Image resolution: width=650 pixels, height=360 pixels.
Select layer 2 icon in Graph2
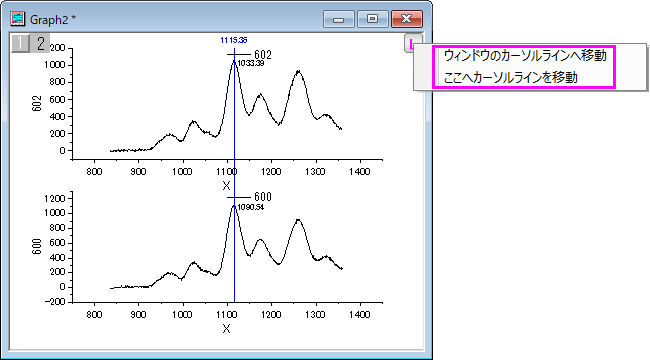[x=40, y=43]
